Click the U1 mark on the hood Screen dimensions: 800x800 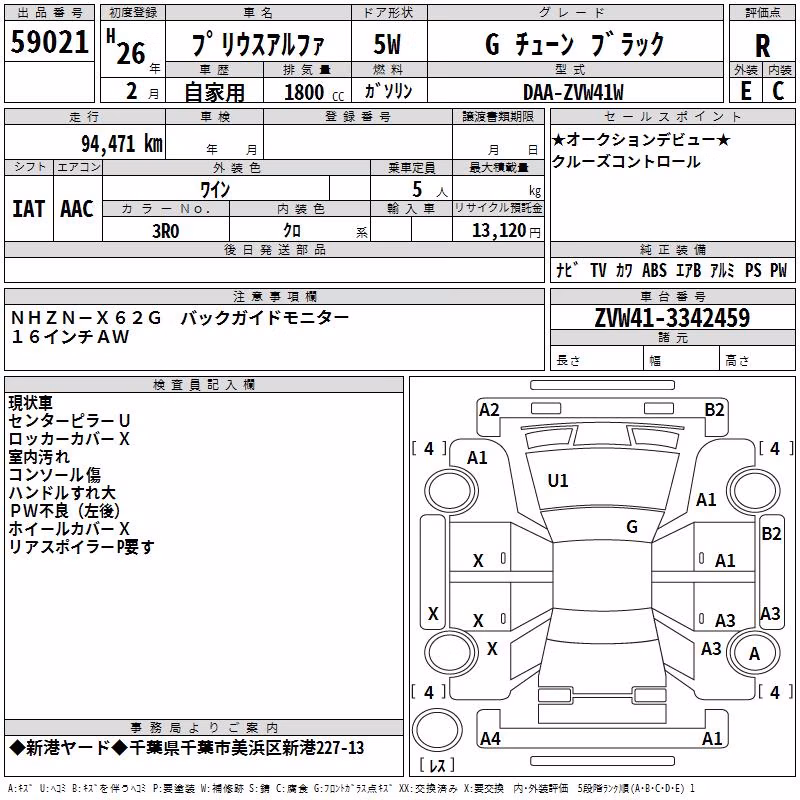tap(558, 481)
